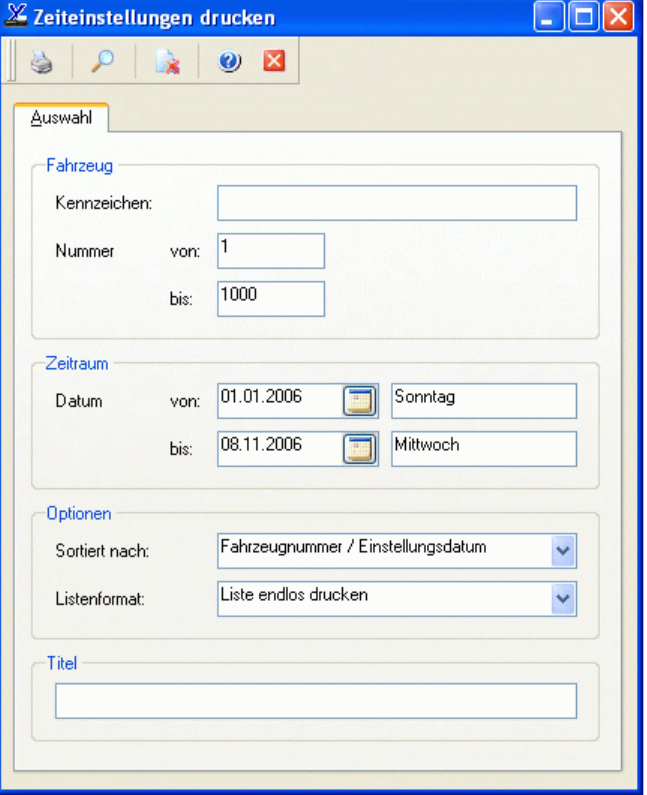Click the Titel text field
Viewport: 647px width, 795px height.
click(315, 701)
